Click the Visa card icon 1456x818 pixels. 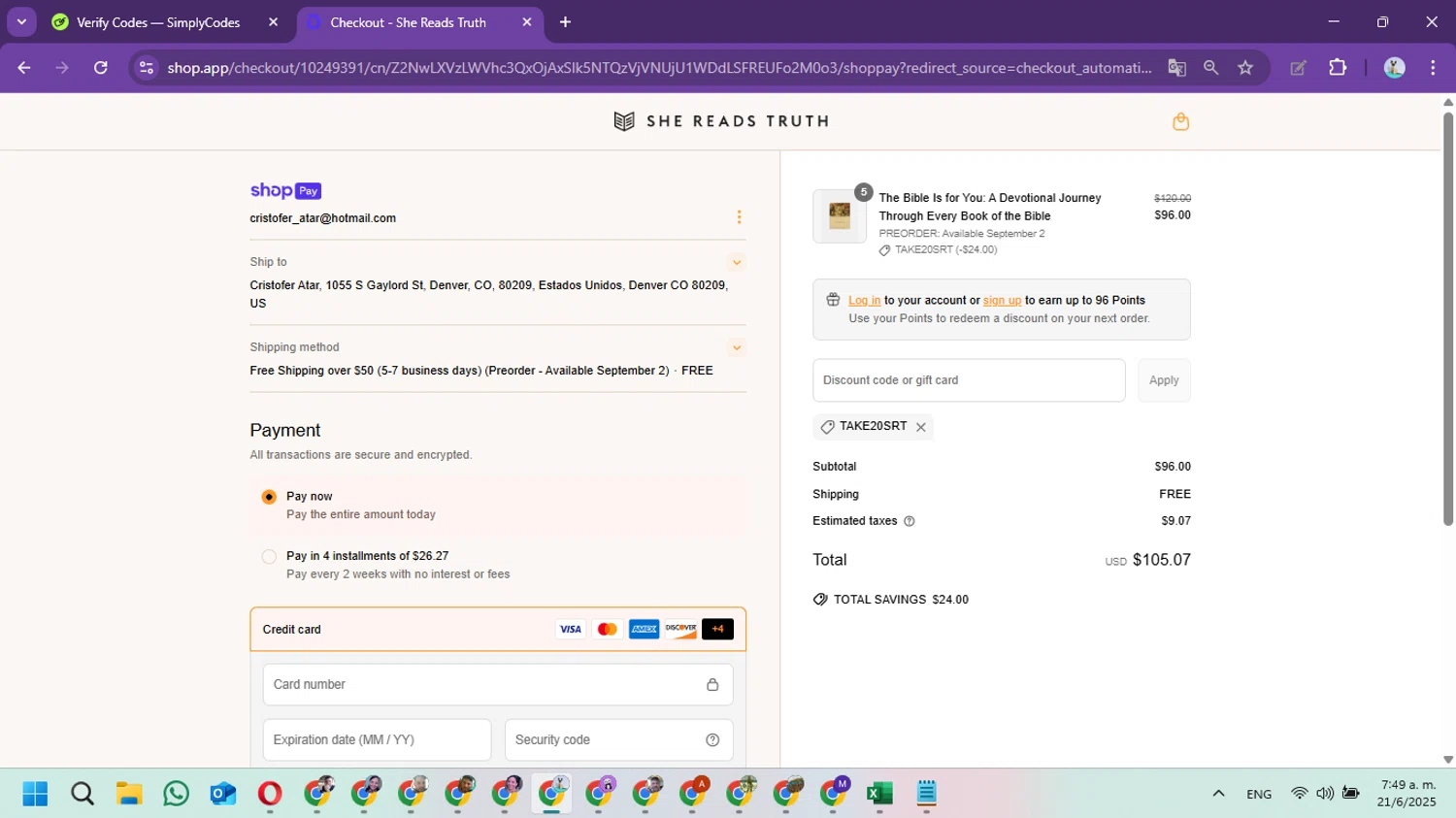[571, 630]
